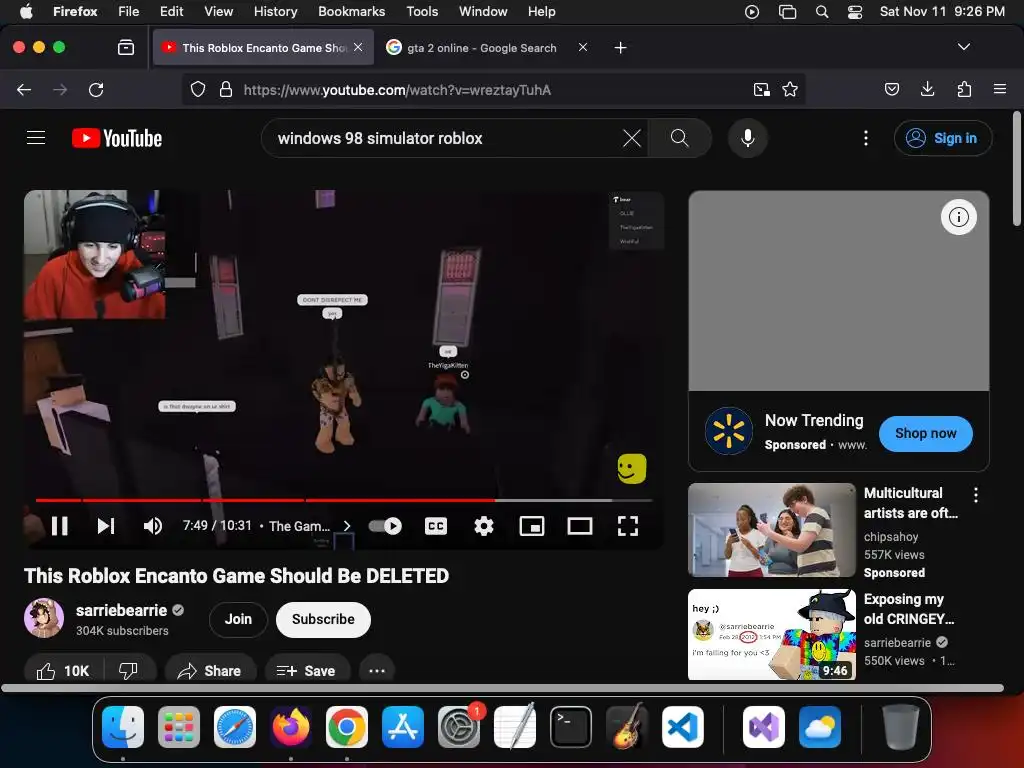Click the URL address bar
This screenshot has height=768, width=1024.
pyautogui.click(x=493, y=89)
